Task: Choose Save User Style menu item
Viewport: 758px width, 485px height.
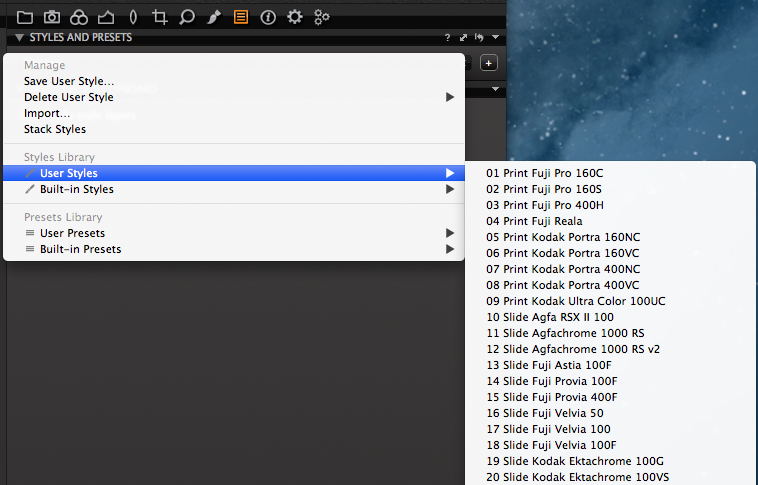Action: pos(234,81)
